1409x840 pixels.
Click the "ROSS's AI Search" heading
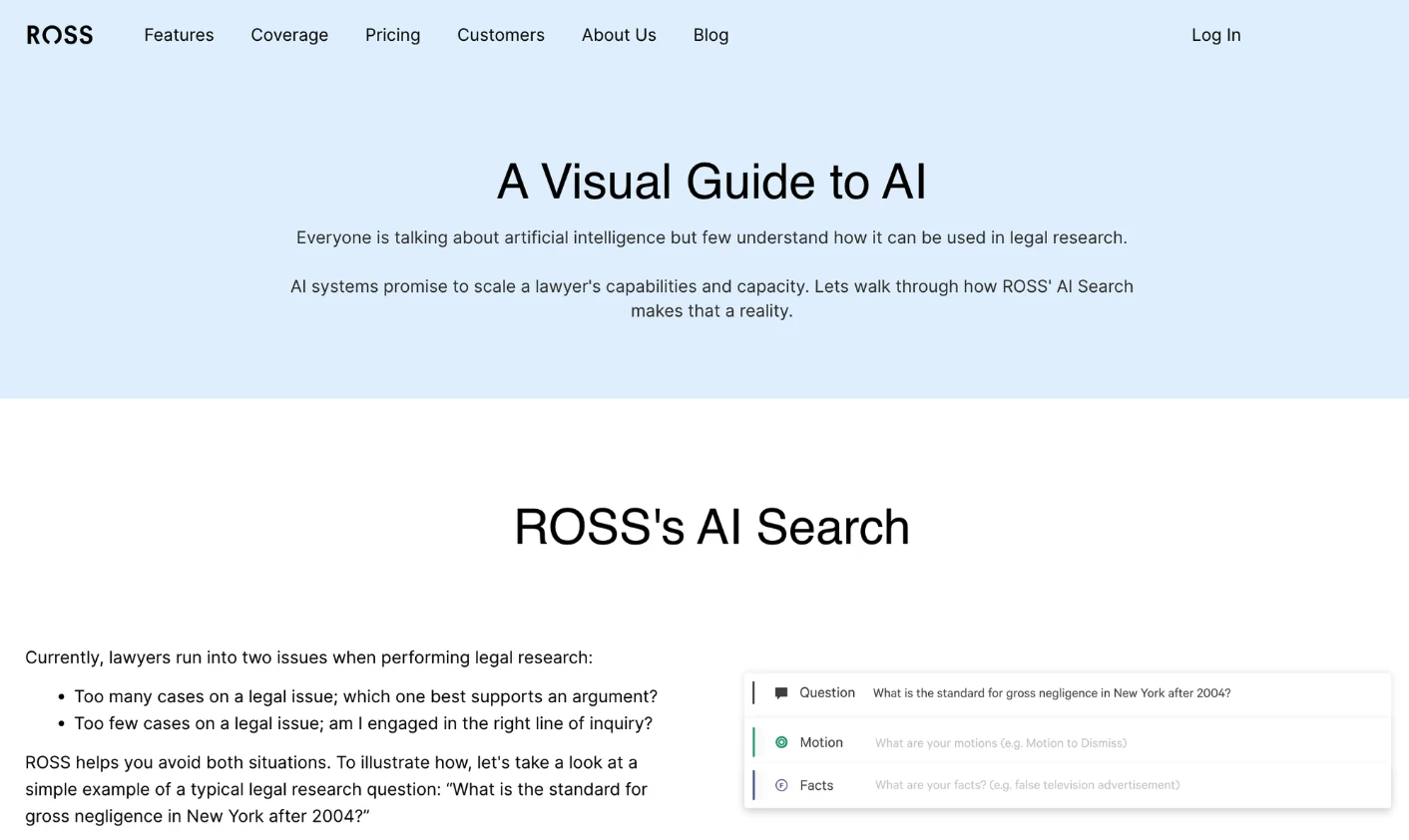pyautogui.click(x=711, y=527)
